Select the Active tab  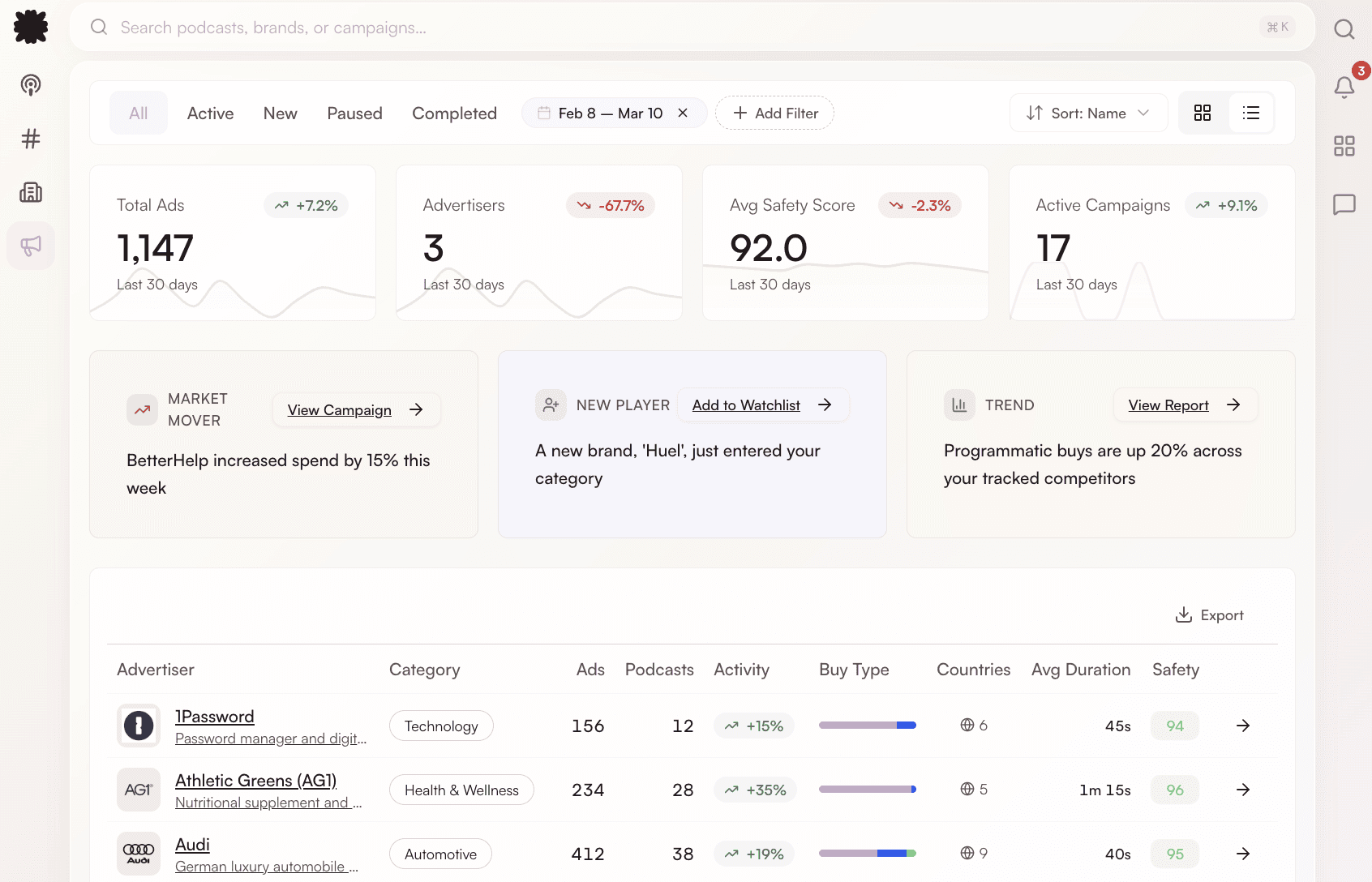coord(211,113)
